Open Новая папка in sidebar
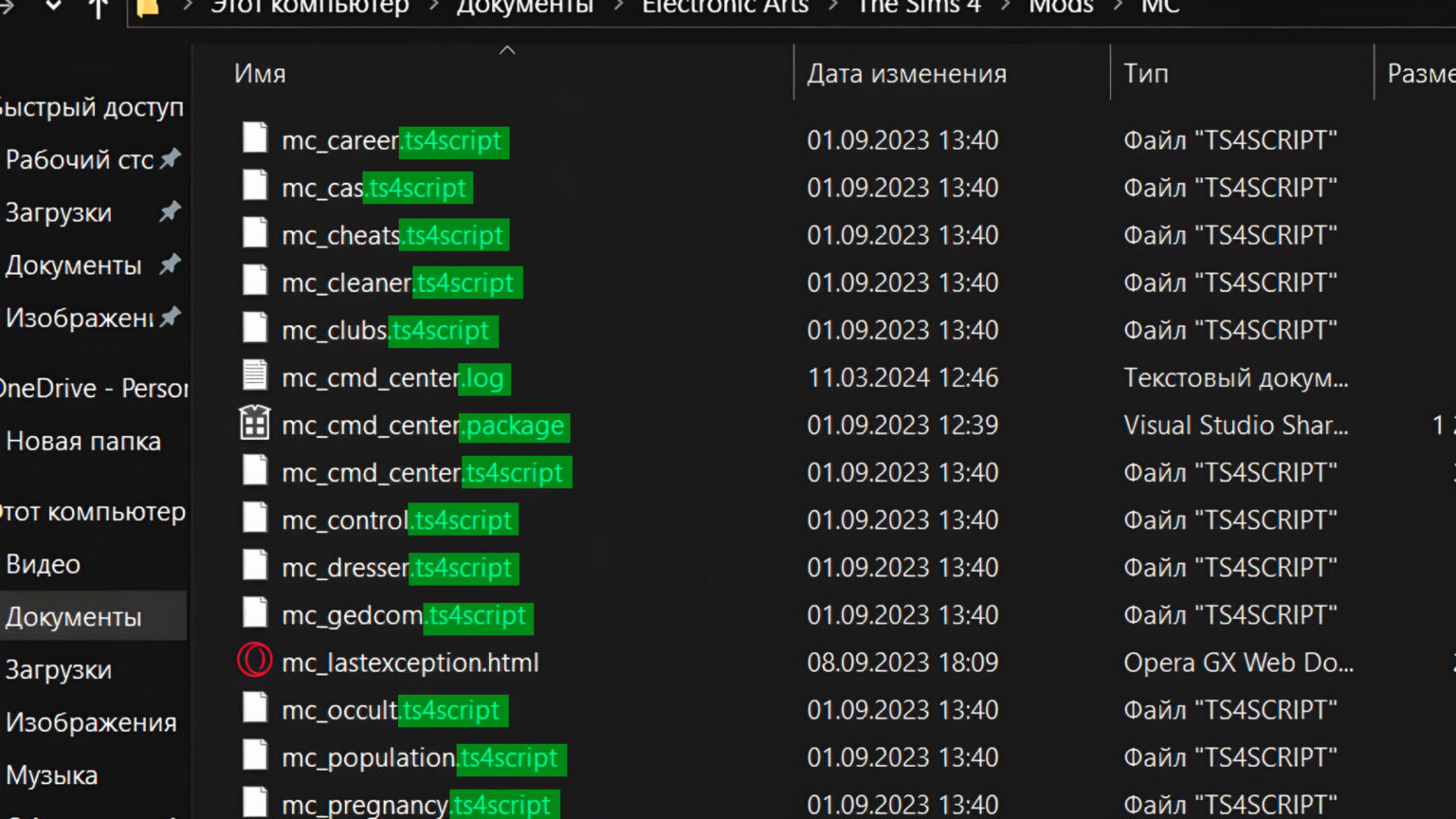 [x=83, y=442]
